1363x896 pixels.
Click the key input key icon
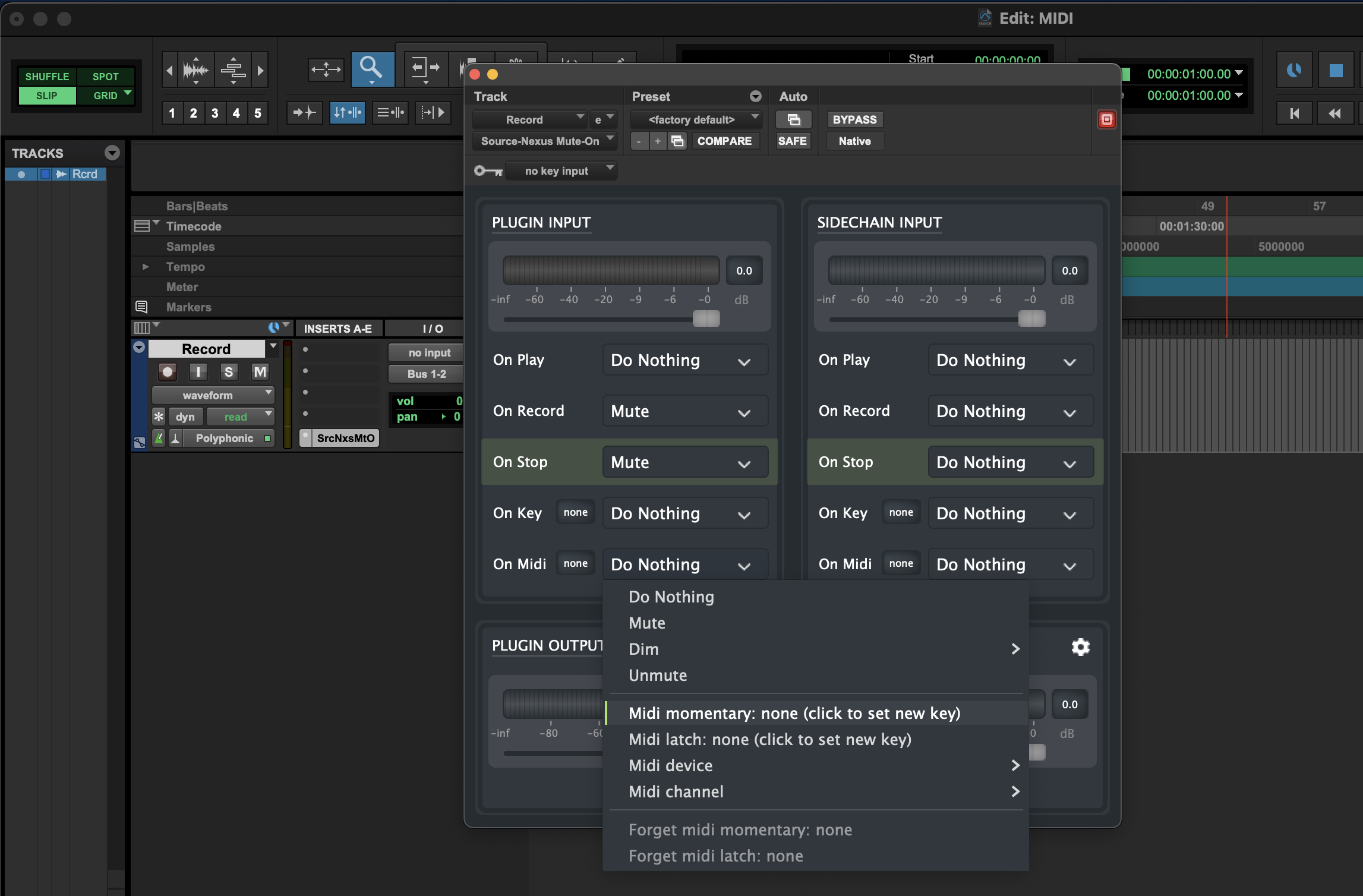coord(488,171)
